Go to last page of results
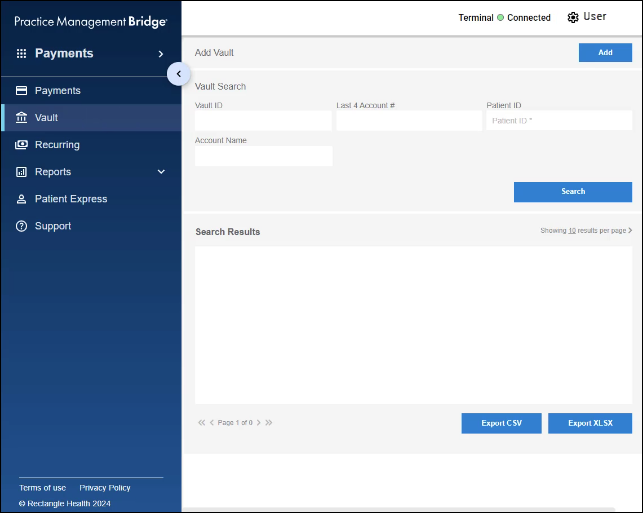643x513 pixels. tap(269, 423)
